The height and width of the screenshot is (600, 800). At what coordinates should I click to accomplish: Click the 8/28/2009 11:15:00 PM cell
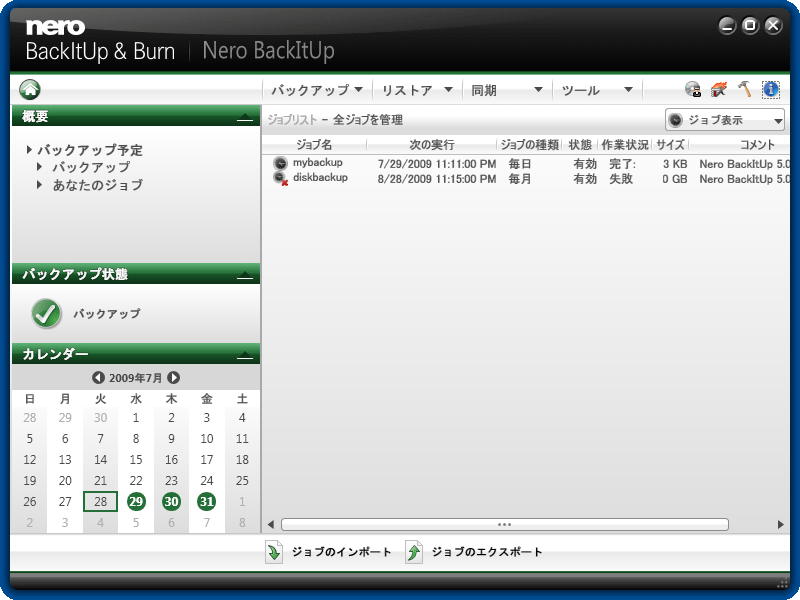(437, 179)
